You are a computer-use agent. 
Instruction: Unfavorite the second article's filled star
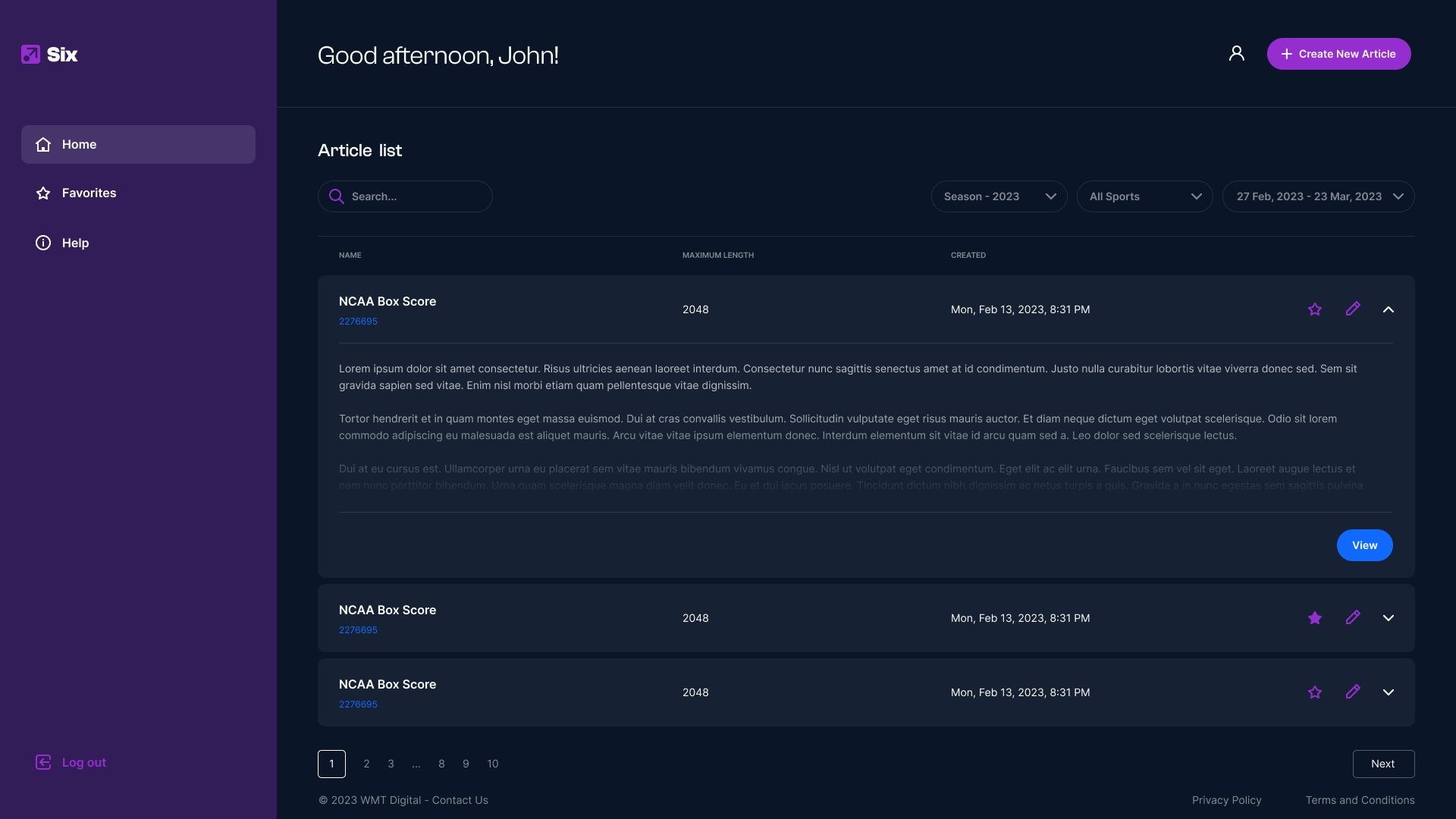click(x=1315, y=618)
